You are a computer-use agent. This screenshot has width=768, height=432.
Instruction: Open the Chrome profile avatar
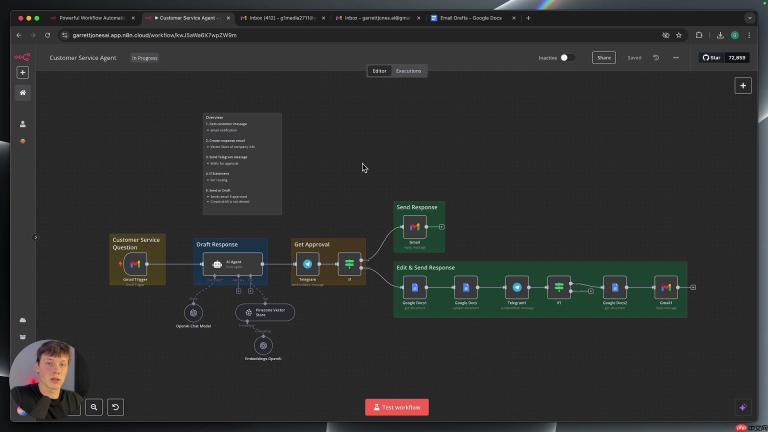click(735, 35)
